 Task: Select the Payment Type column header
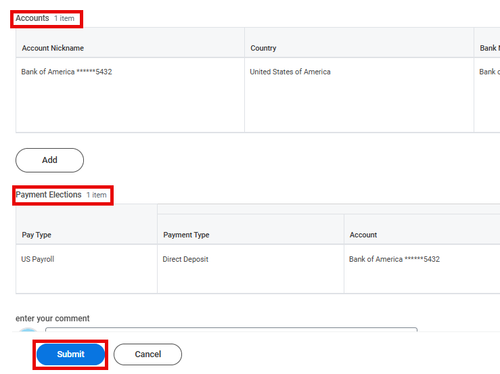coord(186,235)
